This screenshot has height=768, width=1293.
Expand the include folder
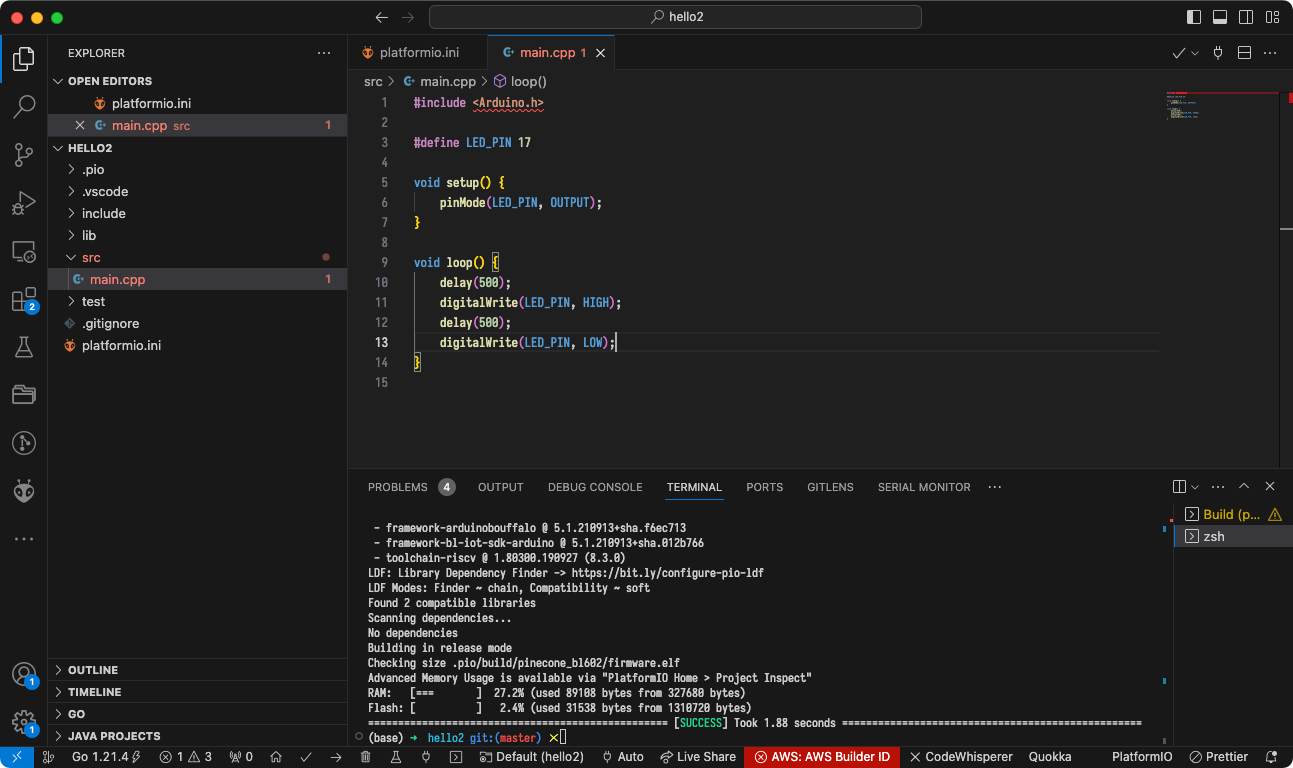pos(197,214)
